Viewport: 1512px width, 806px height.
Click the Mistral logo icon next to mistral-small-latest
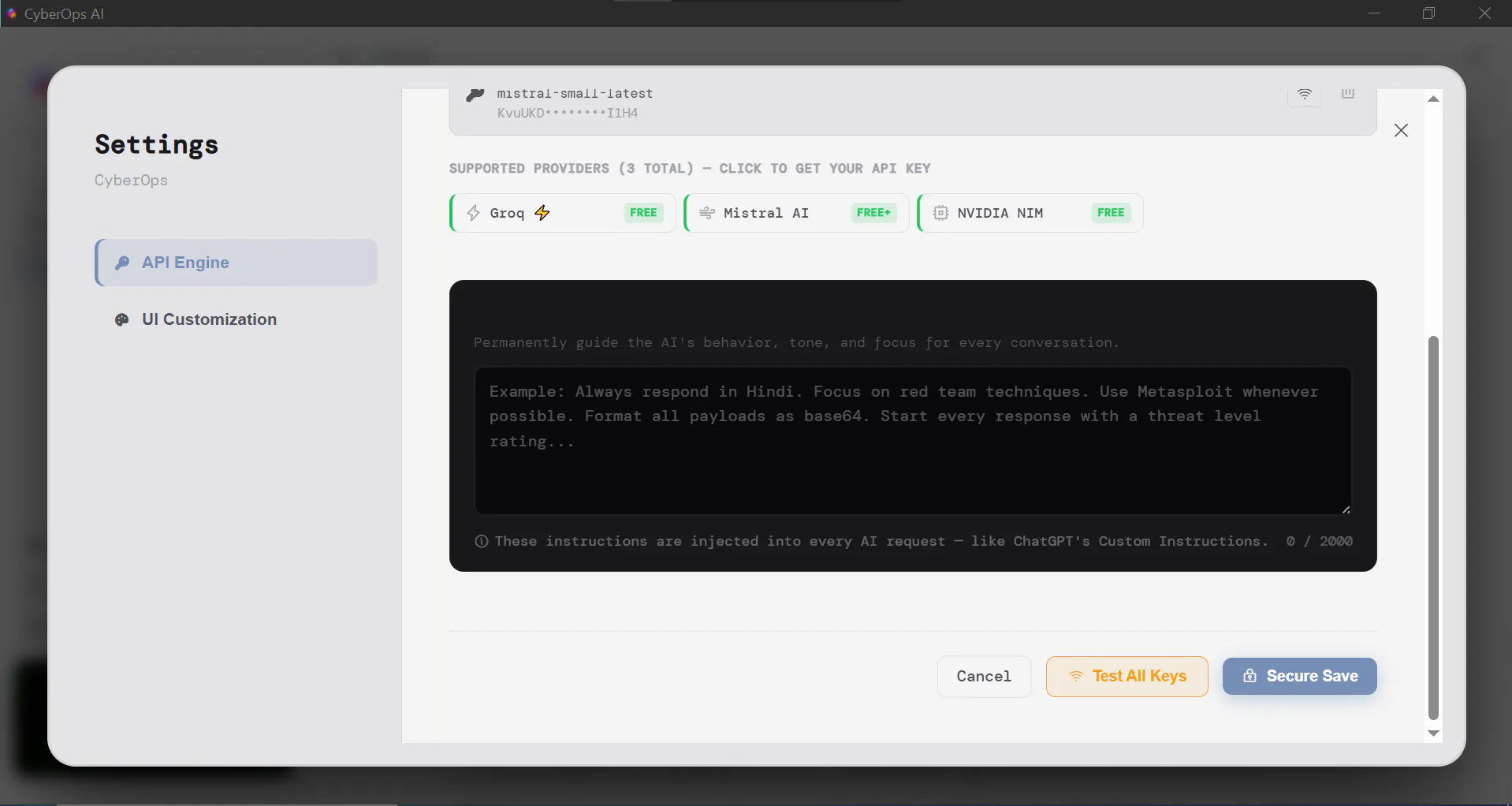point(475,95)
